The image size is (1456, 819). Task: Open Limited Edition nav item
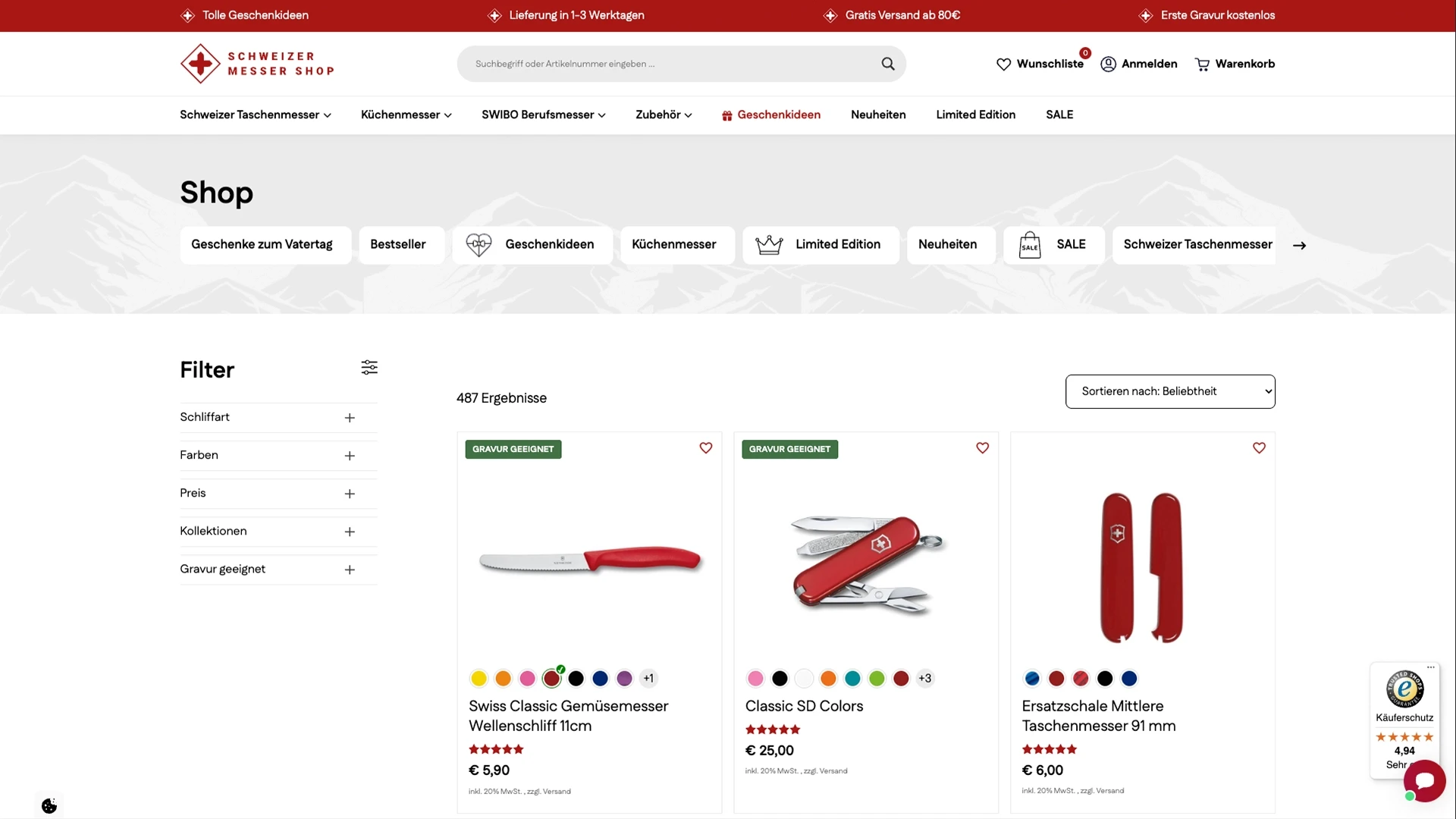[x=975, y=115]
